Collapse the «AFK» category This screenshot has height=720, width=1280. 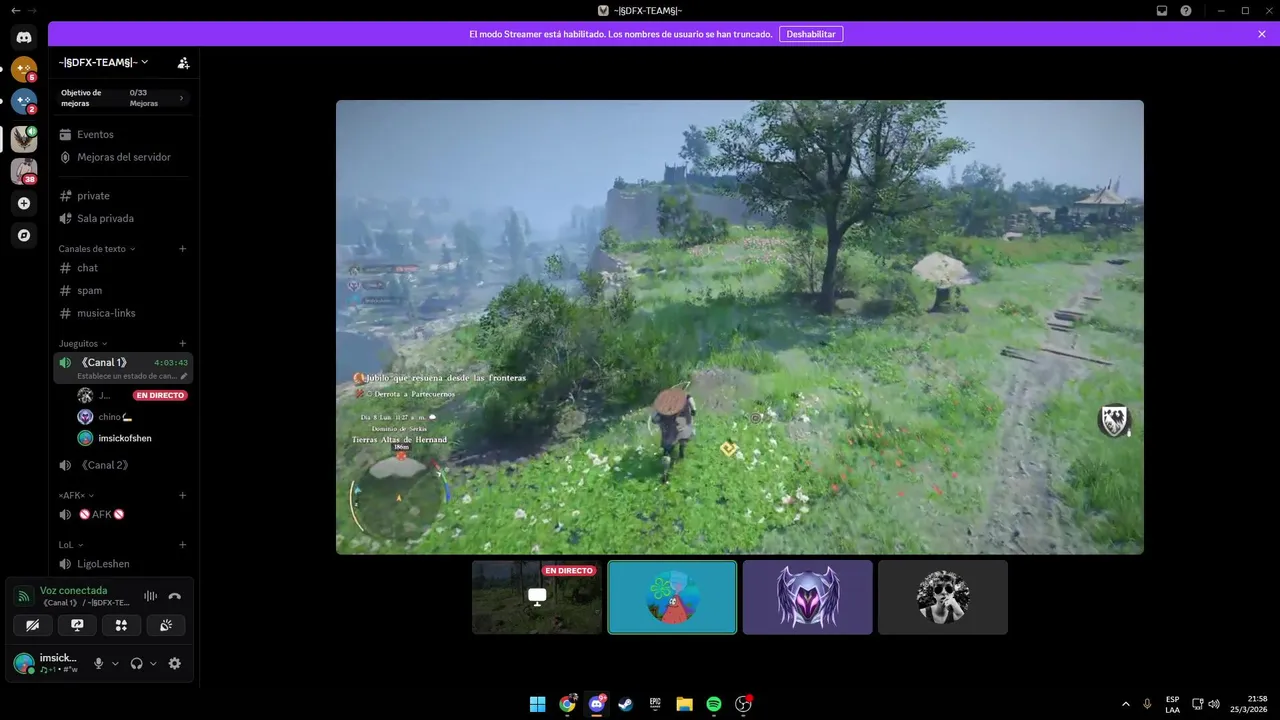point(76,495)
